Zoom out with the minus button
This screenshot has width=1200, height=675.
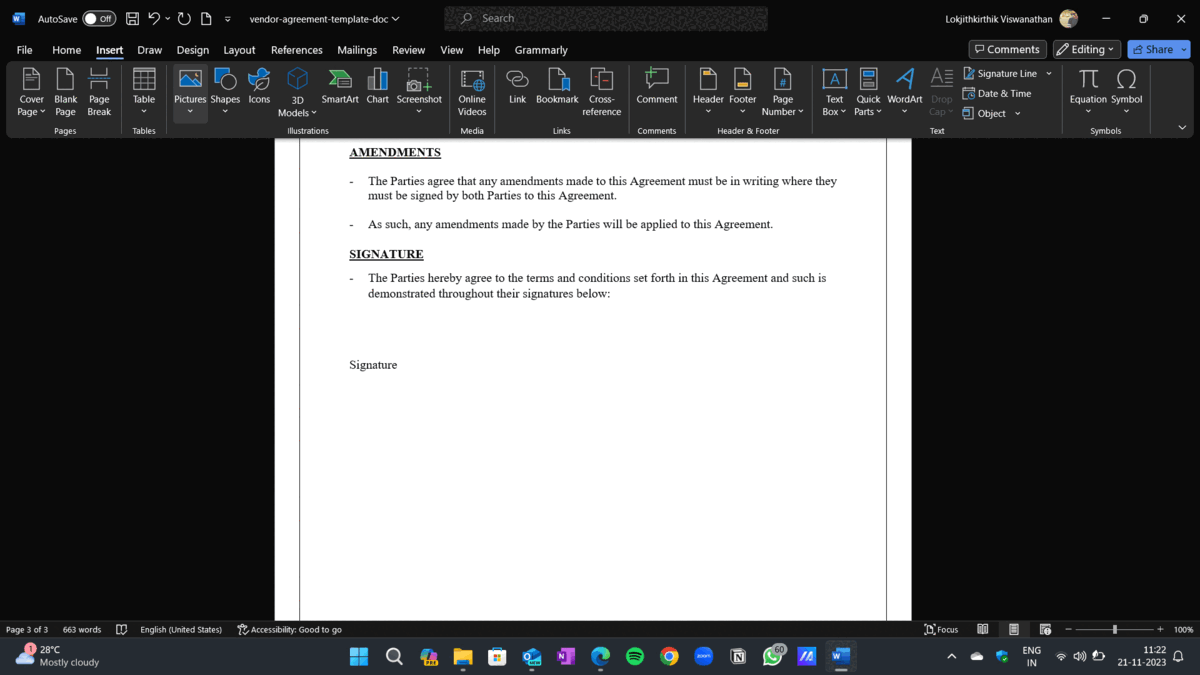point(1069,630)
